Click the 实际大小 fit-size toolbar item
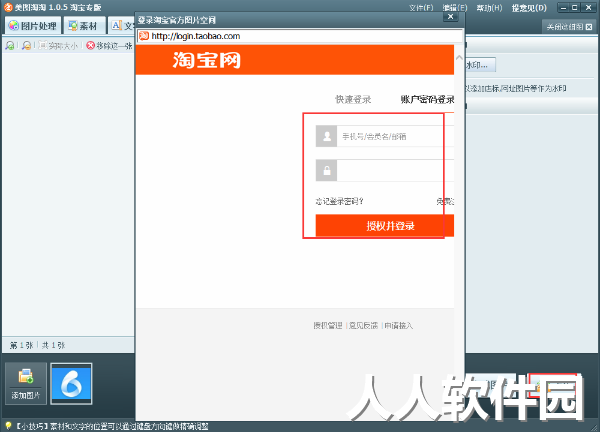 click(59, 46)
